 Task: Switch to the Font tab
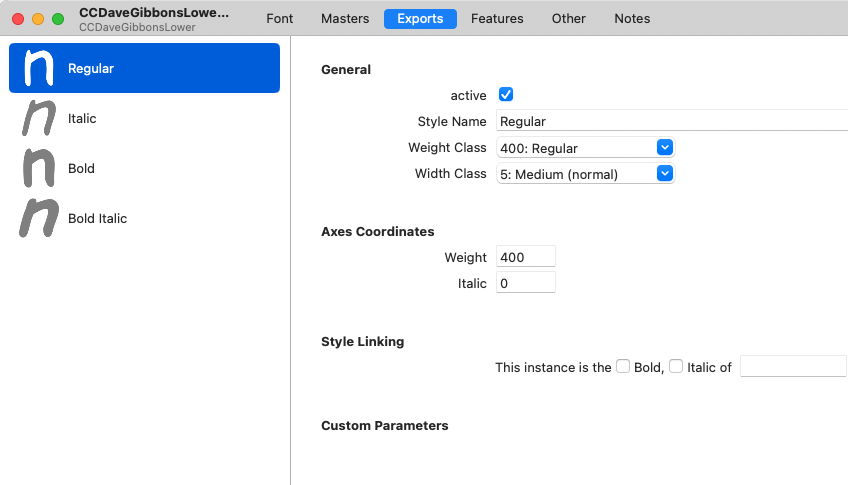280,19
